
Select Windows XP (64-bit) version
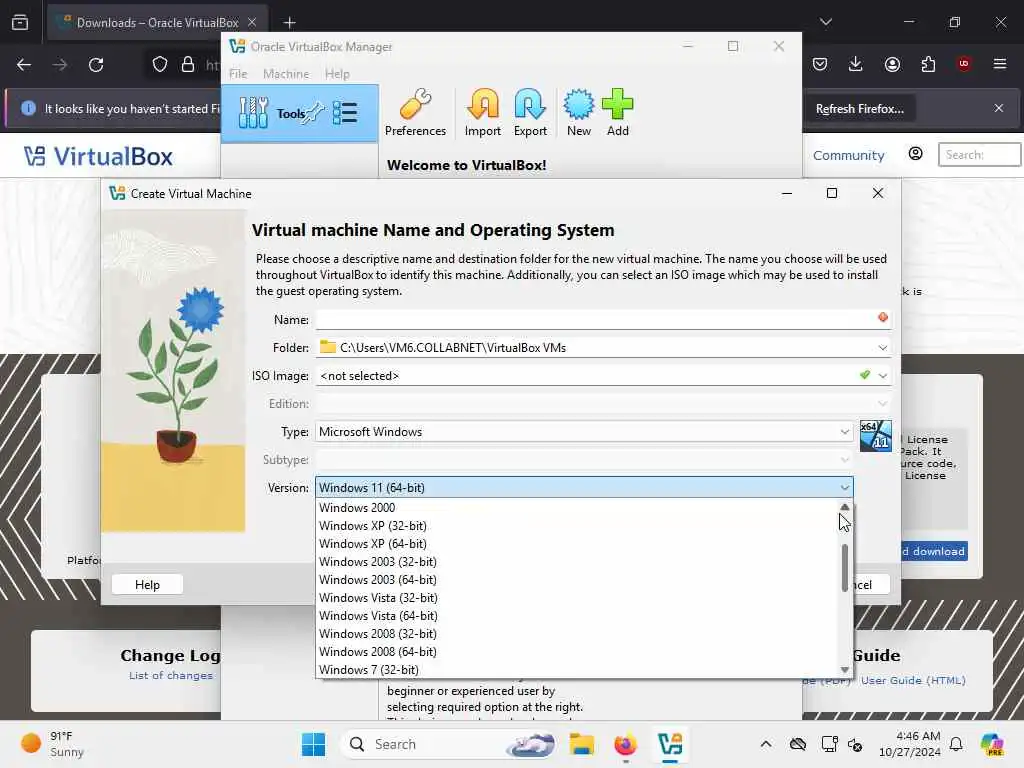[x=577, y=543]
